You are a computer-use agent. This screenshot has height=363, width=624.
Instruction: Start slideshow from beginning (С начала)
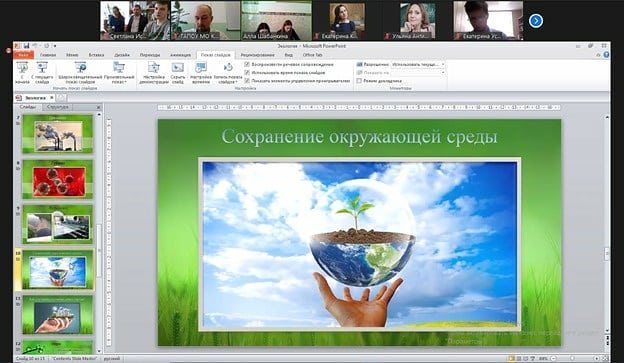coord(22,72)
